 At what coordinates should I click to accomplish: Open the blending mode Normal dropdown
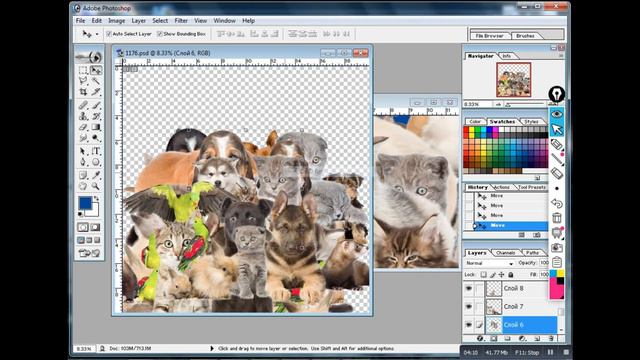[x=489, y=263]
